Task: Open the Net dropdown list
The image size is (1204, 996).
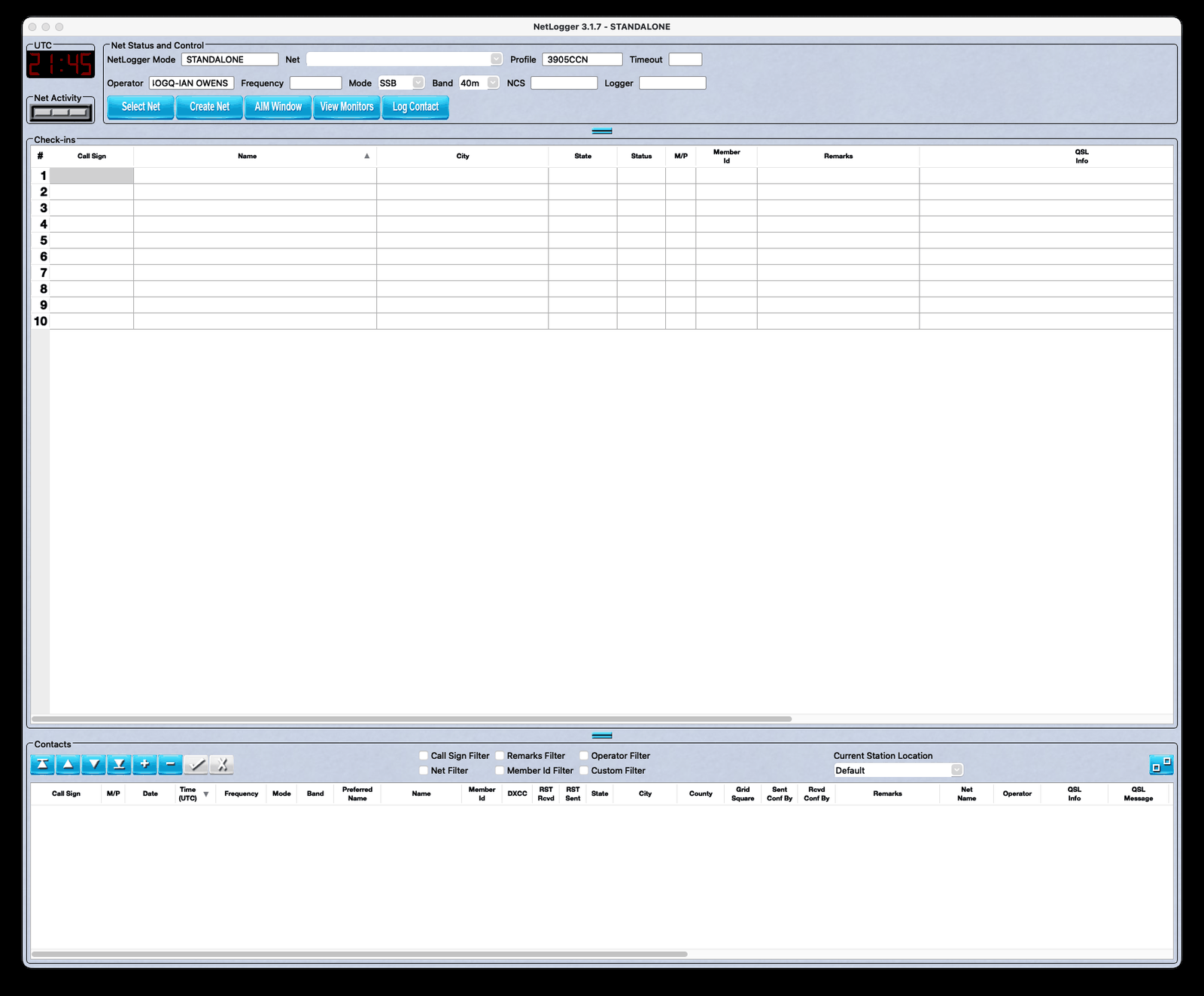Action: [x=404, y=59]
